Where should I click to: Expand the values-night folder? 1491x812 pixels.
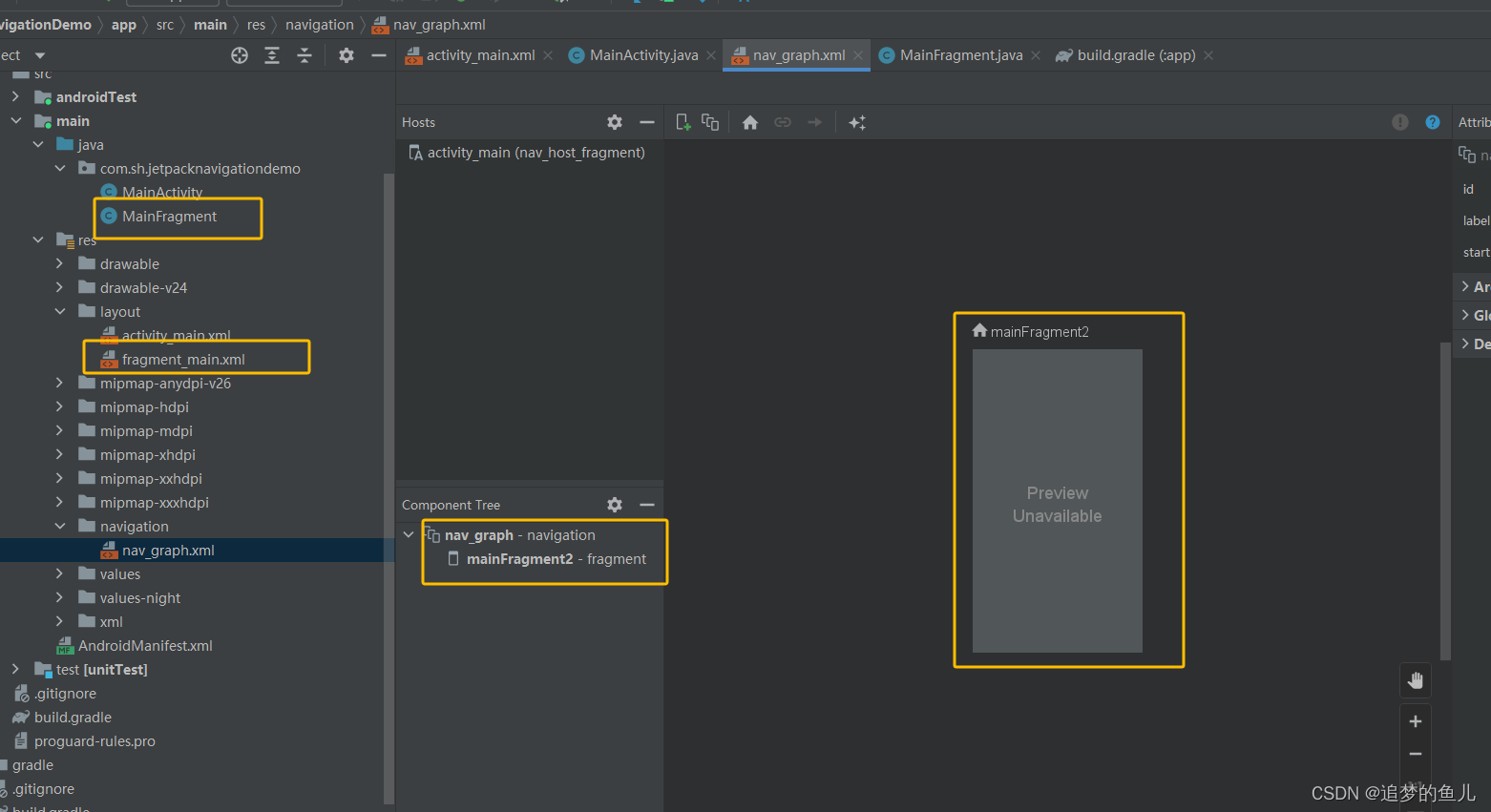pyautogui.click(x=60, y=597)
